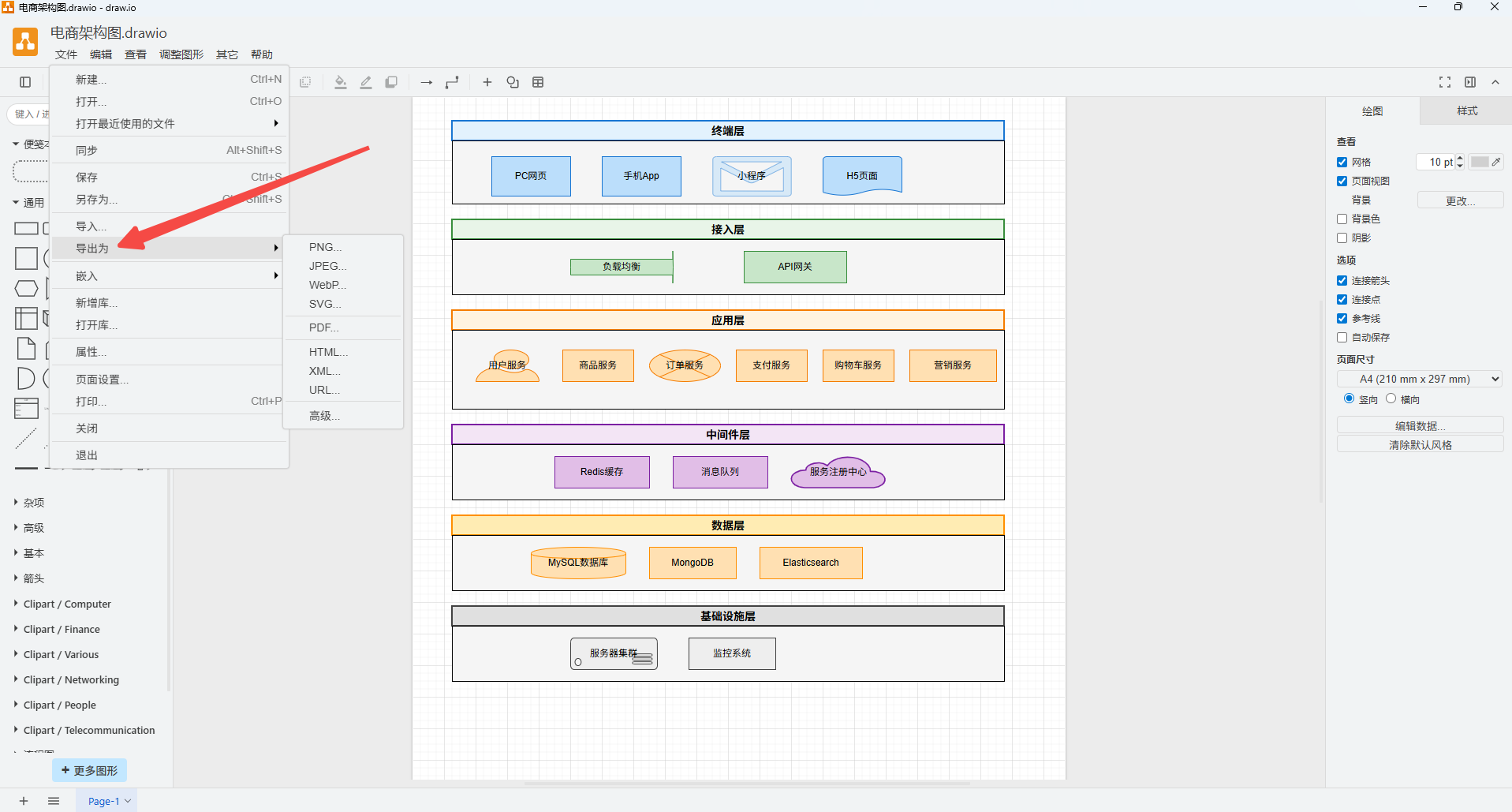Select the document page shape in the palette
This screenshot has width=1512, height=812.
(26, 348)
